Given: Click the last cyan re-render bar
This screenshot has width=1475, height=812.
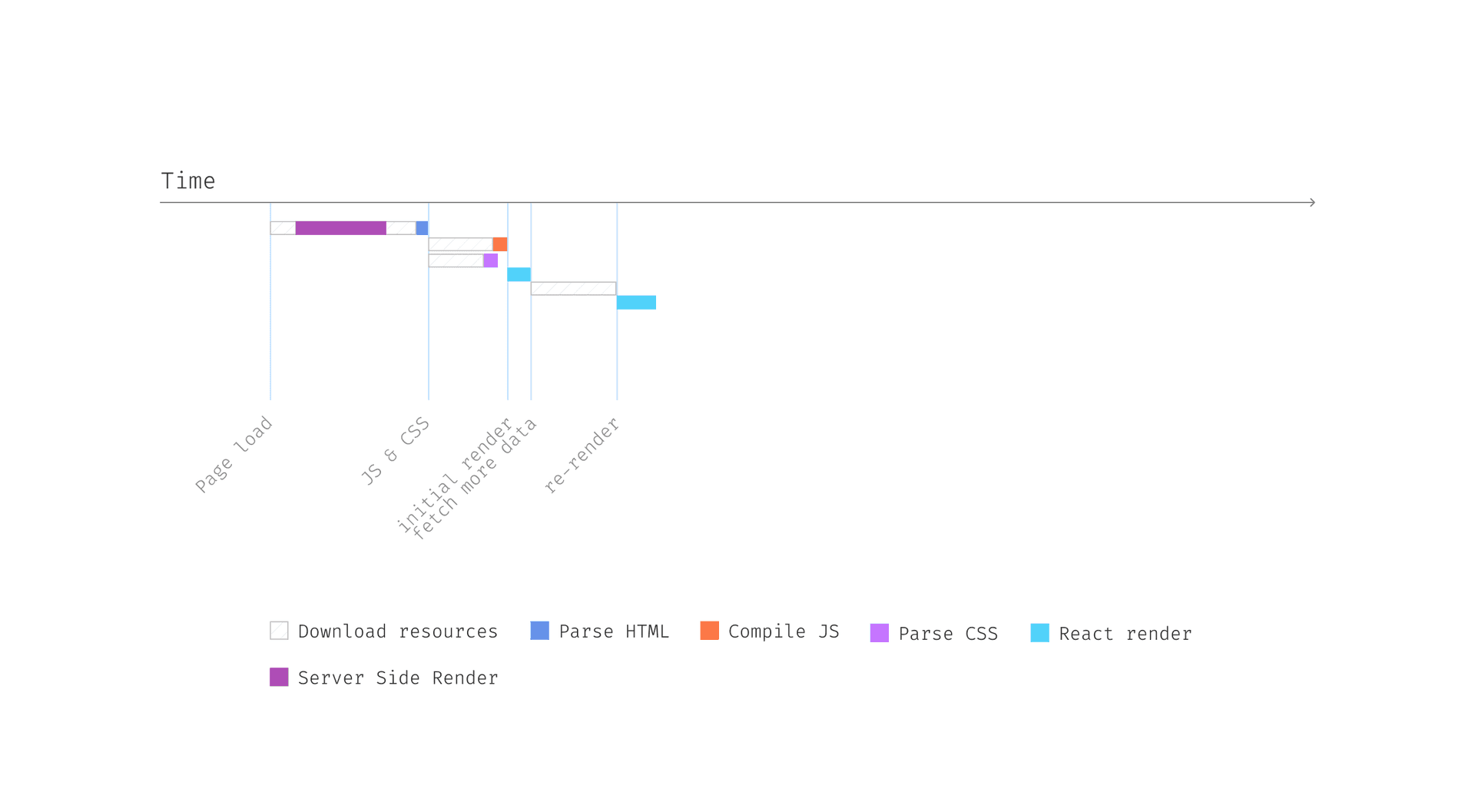Looking at the screenshot, I should point(636,303).
